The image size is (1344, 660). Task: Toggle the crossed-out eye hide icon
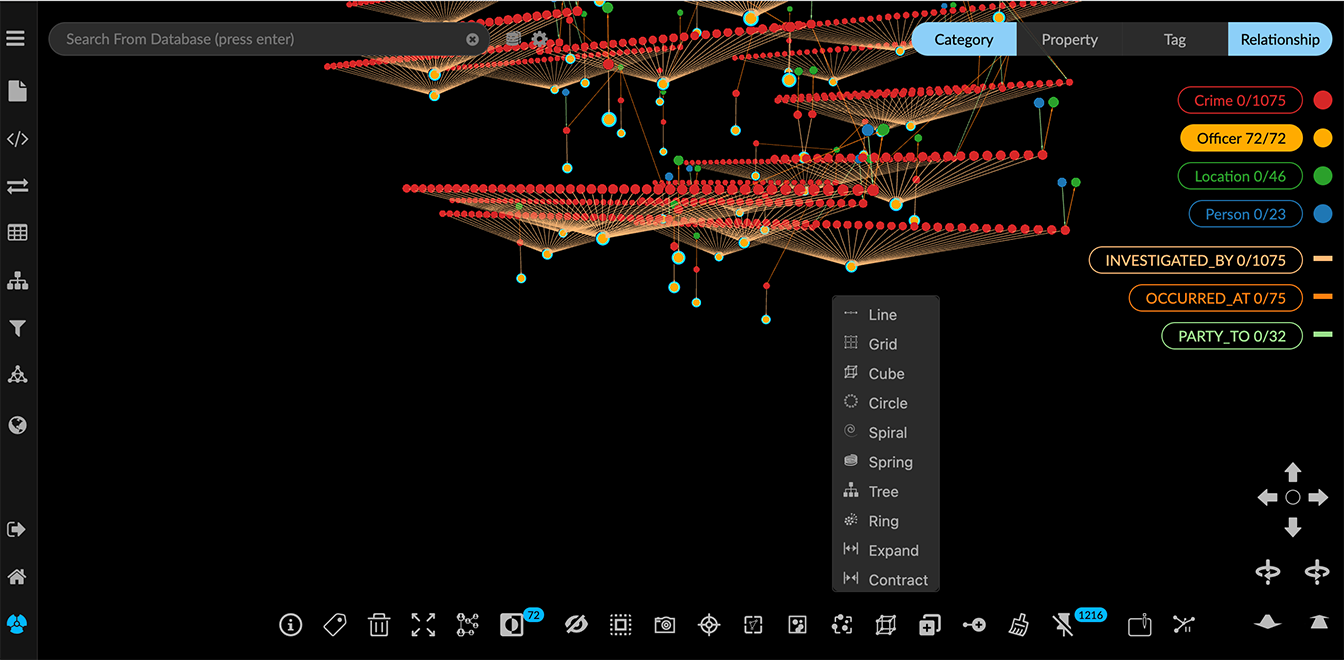(x=575, y=625)
